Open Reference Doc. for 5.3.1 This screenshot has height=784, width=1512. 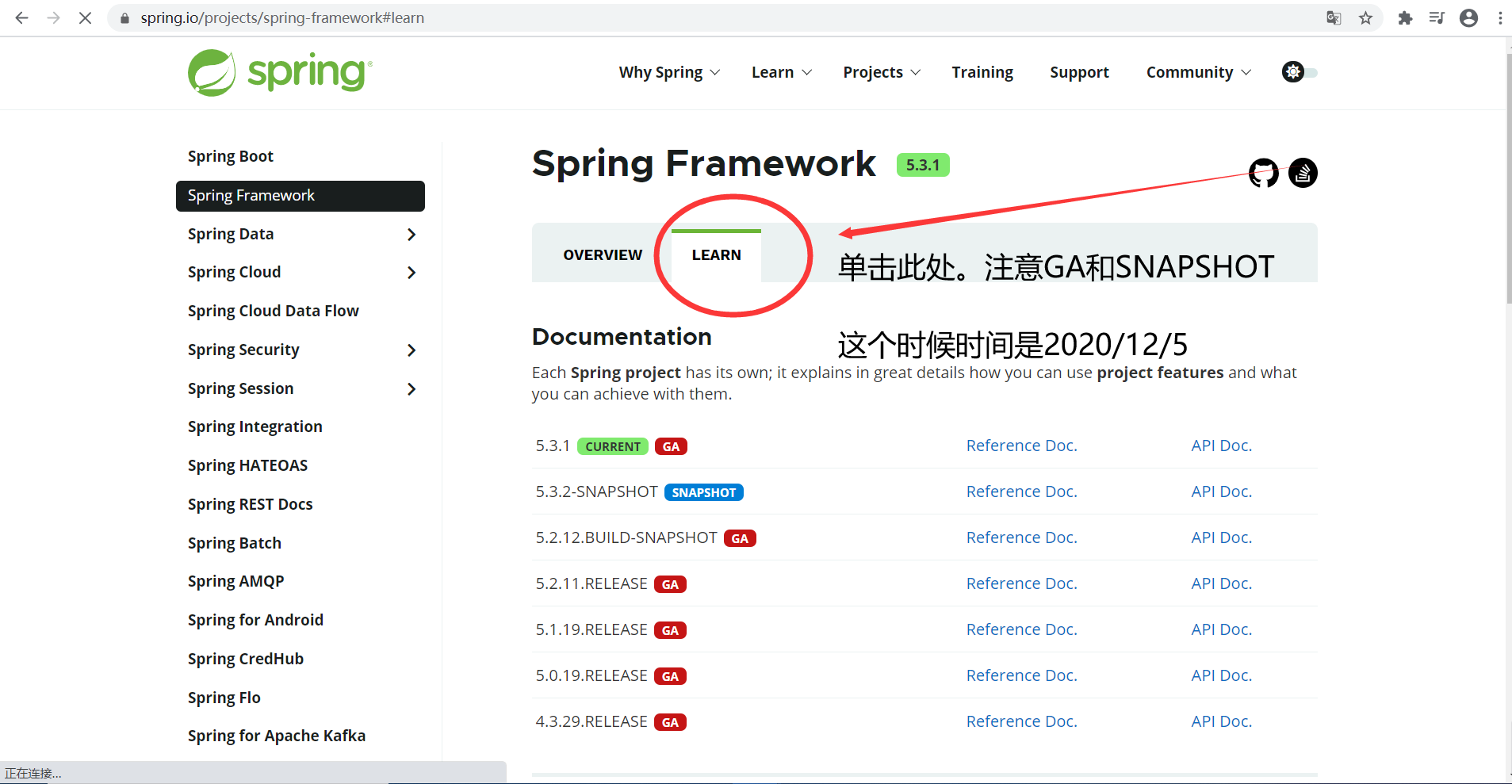click(x=1021, y=446)
